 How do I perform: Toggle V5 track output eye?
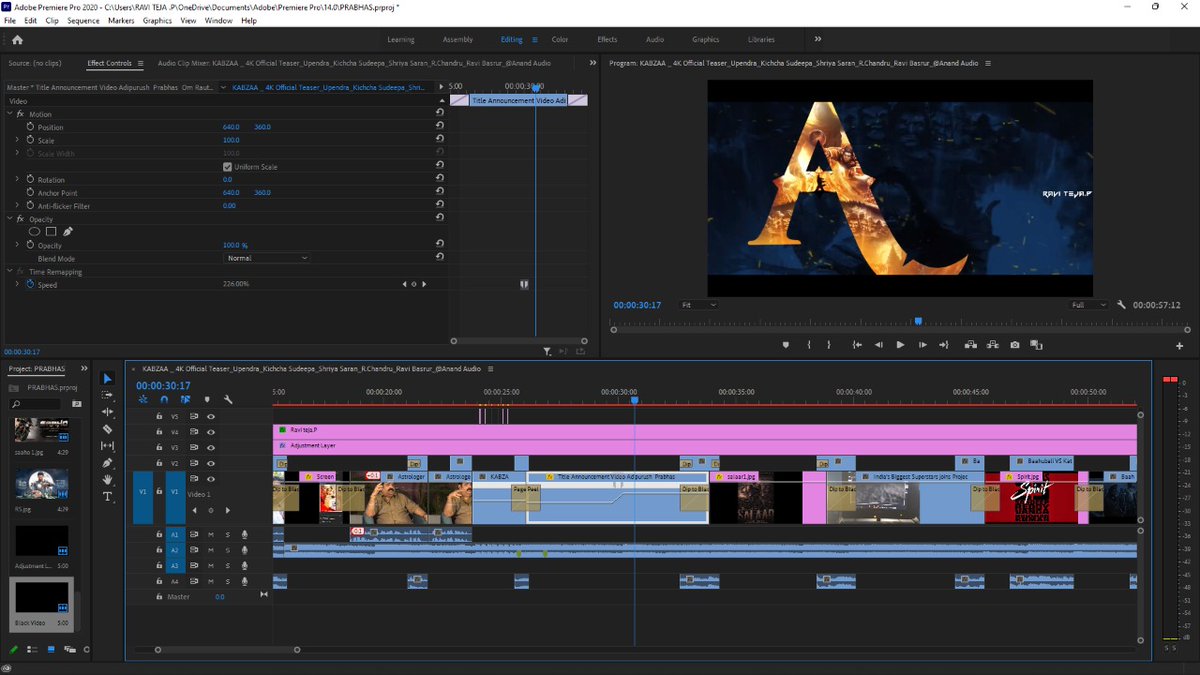[211, 416]
